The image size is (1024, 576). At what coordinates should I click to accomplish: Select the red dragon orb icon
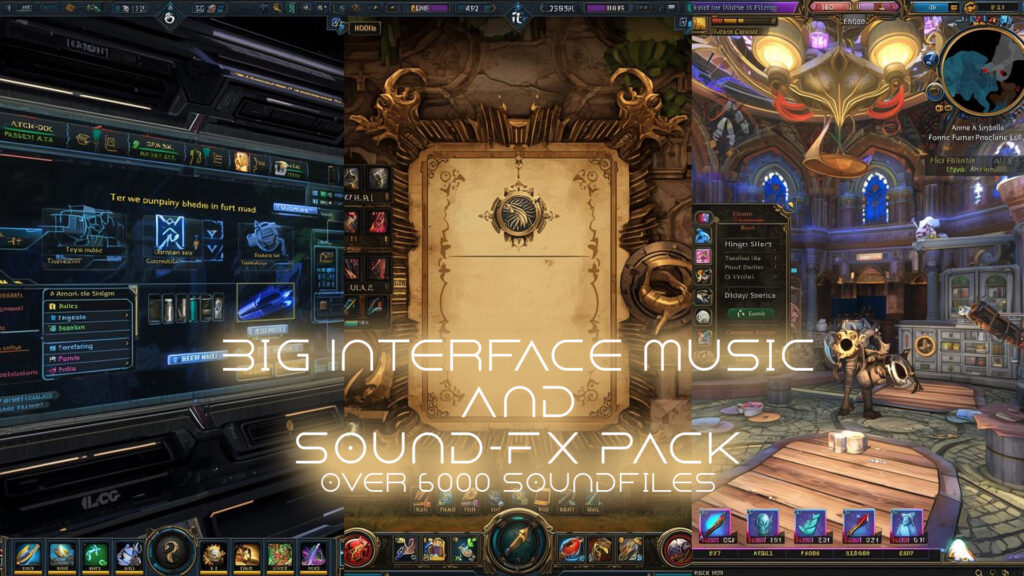tap(359, 549)
